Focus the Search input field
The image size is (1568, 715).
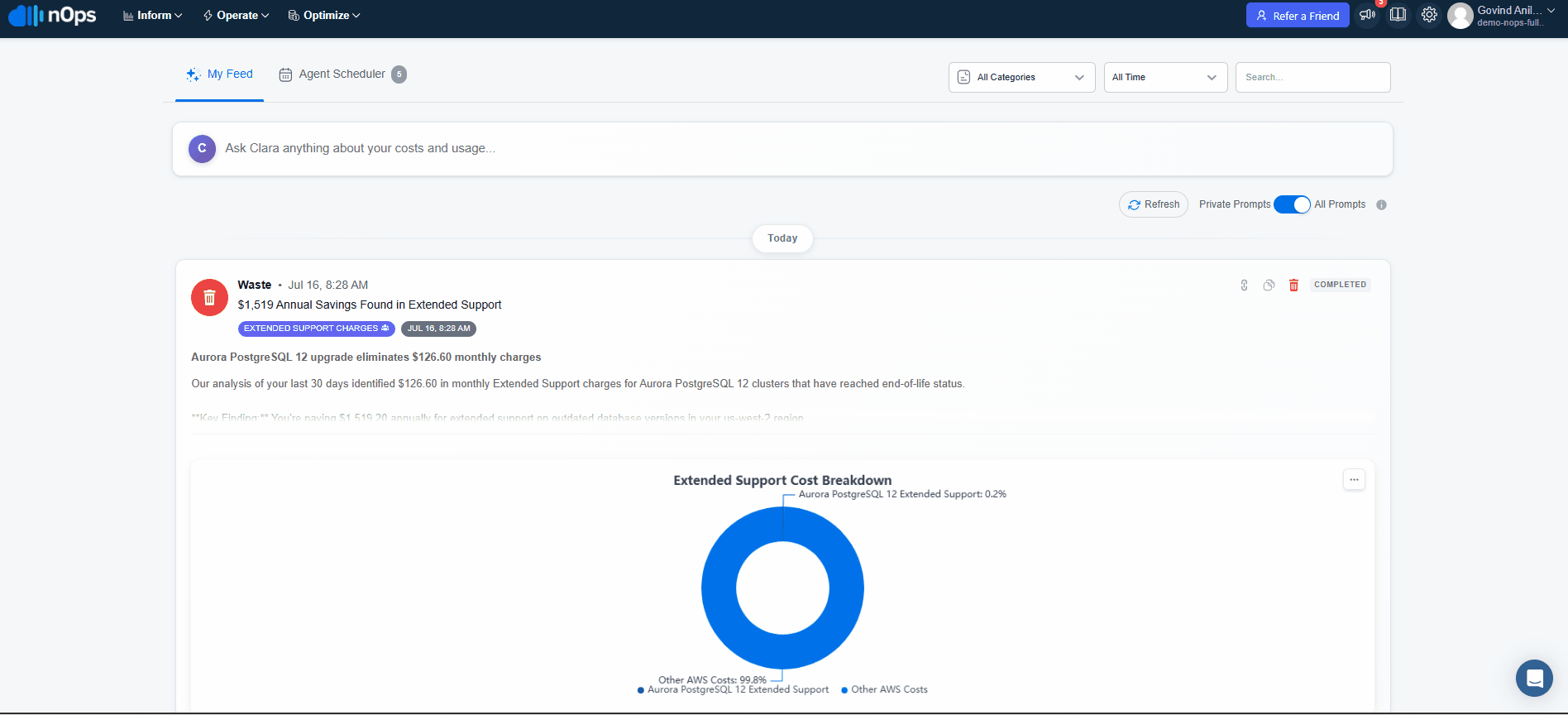click(x=1312, y=77)
